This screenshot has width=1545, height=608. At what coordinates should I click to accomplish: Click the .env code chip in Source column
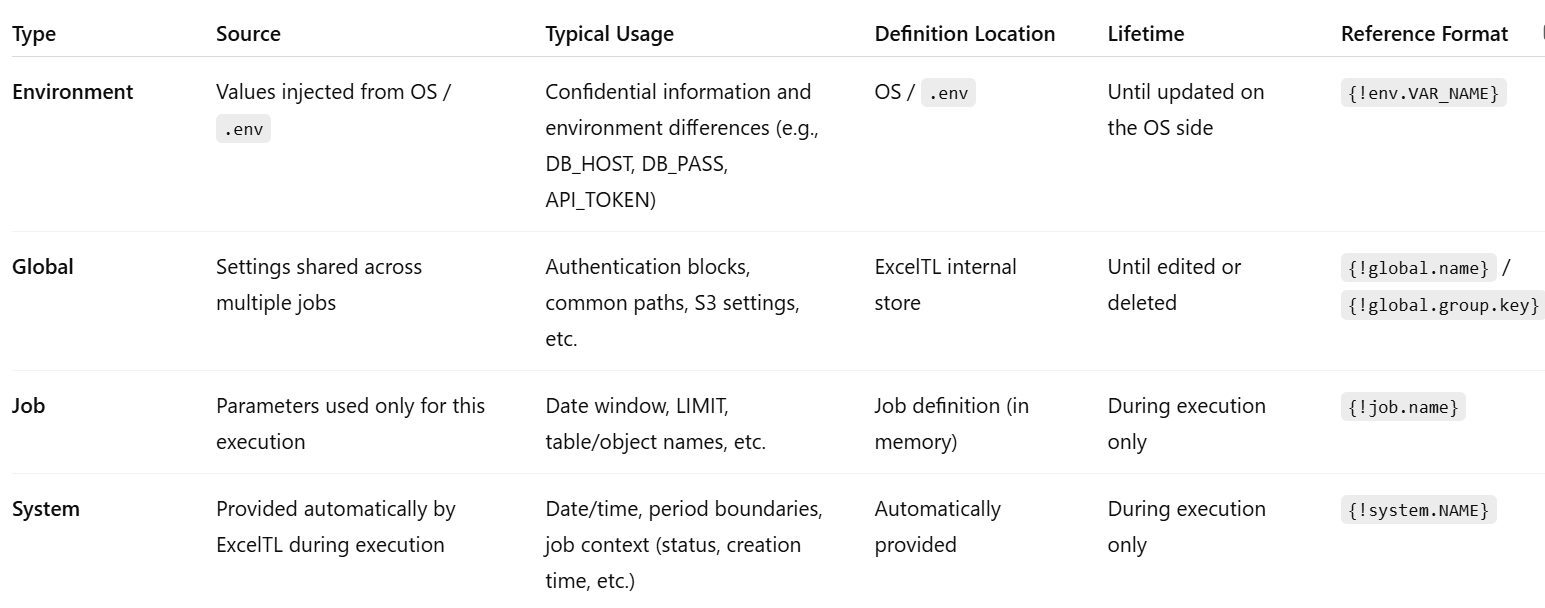pyautogui.click(x=243, y=129)
